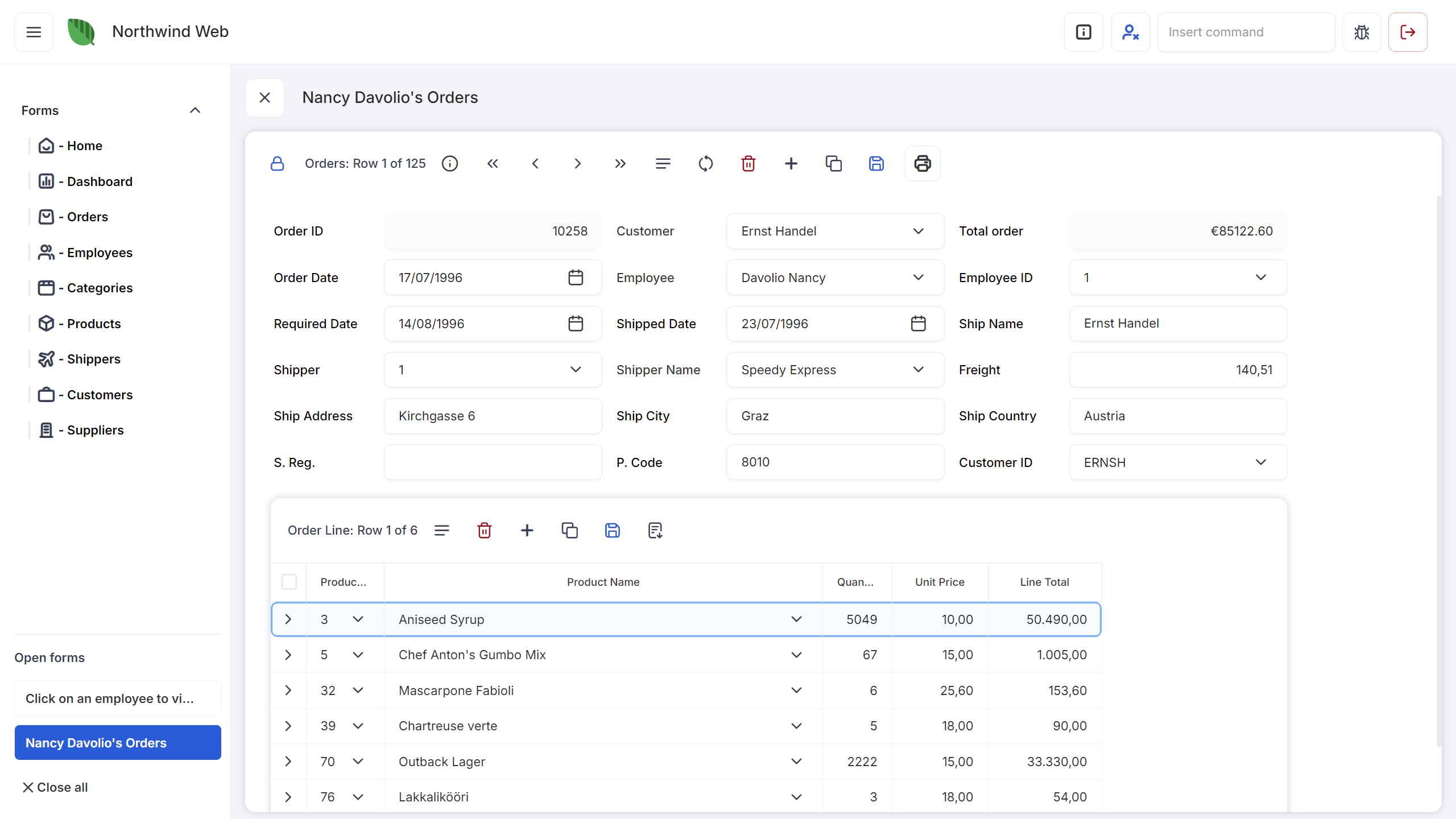
Task: Expand the Aniseed Syrup row details
Action: pyautogui.click(x=288, y=619)
